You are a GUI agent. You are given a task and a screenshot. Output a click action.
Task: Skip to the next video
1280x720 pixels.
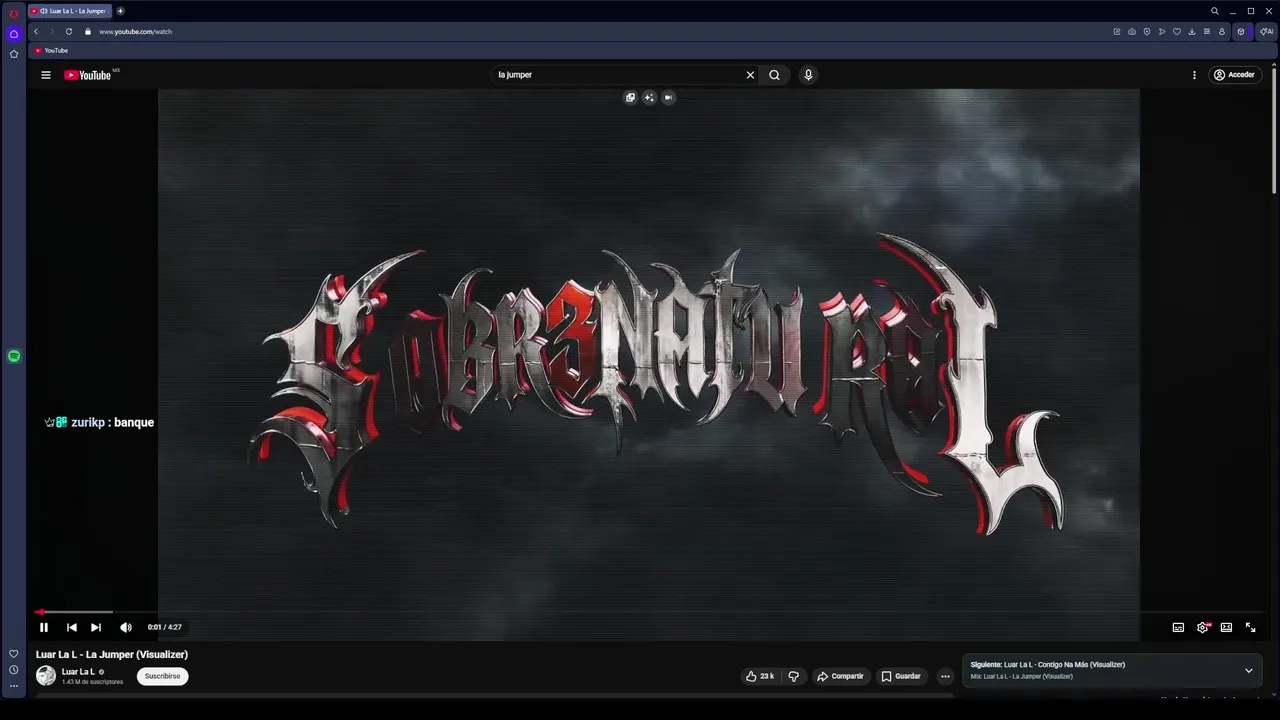[x=96, y=627]
